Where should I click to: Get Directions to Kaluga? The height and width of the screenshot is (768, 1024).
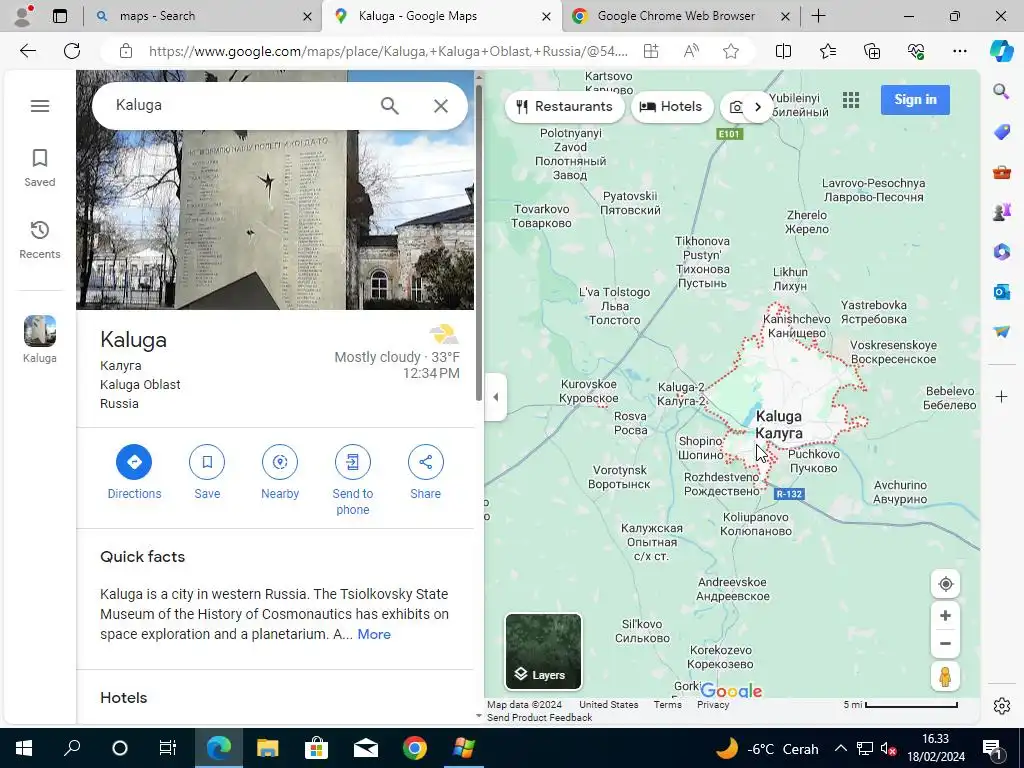(x=134, y=472)
